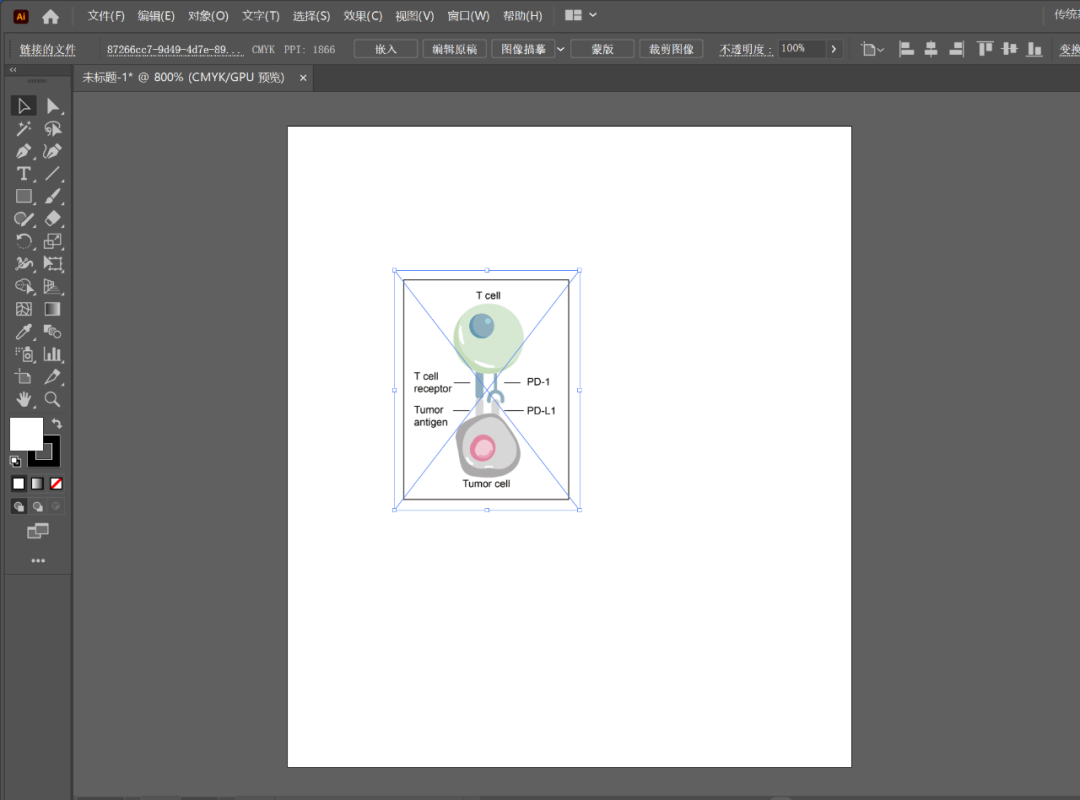The height and width of the screenshot is (800, 1080).
Task: Click the white fill color swatch
Action: tap(26, 434)
